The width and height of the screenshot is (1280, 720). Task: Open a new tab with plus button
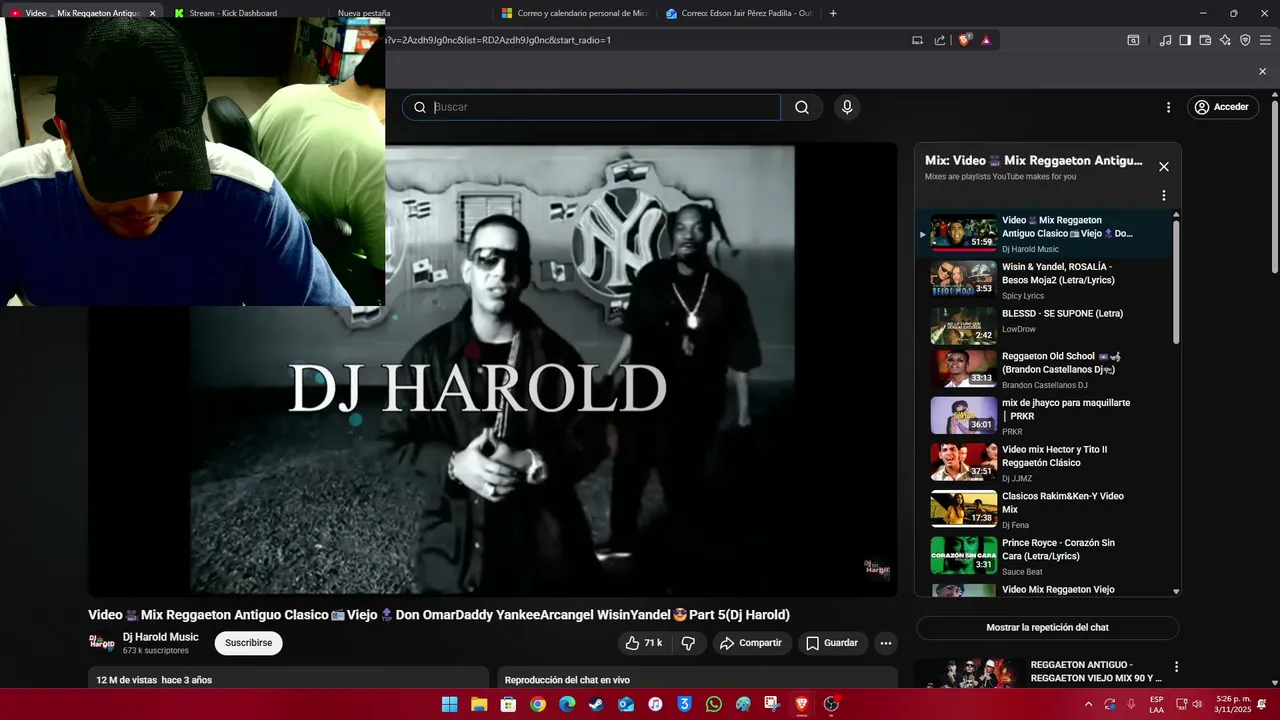[833, 13]
